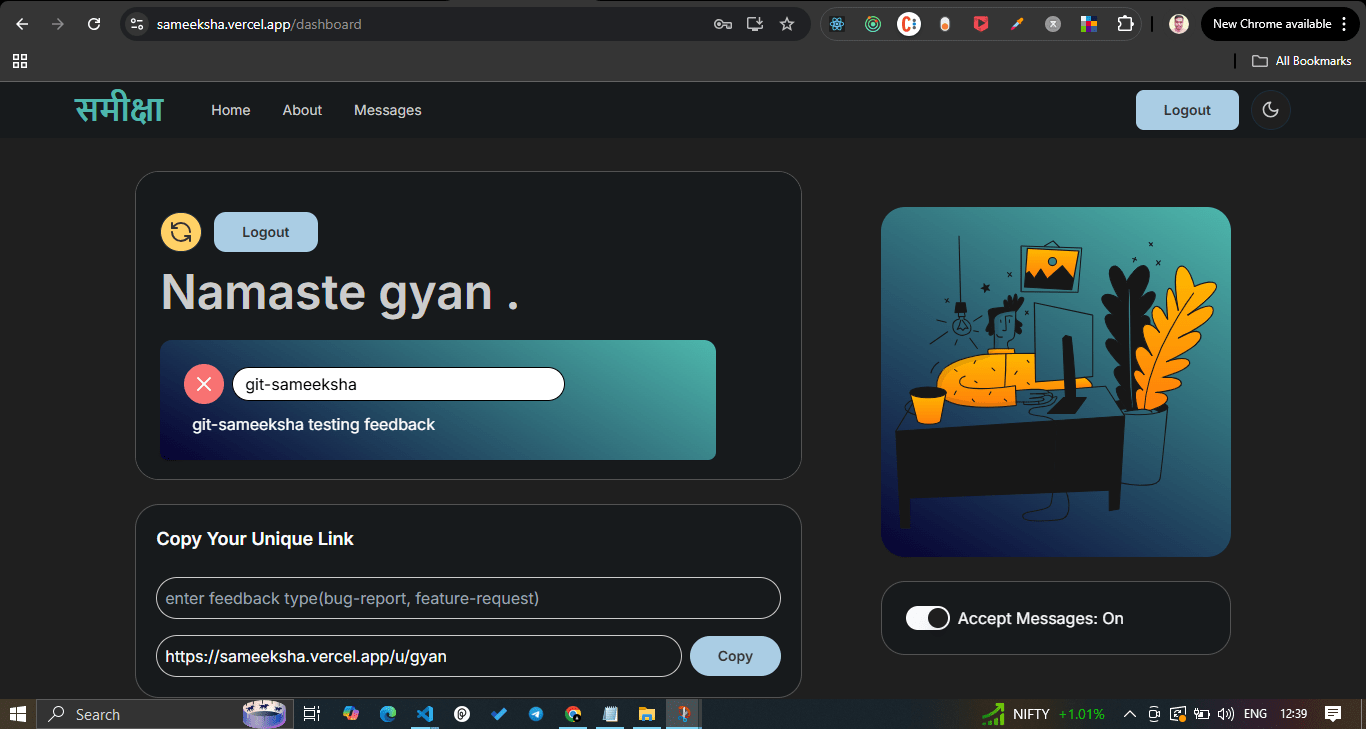Open the Chrome three-dot menu
Image resolution: width=1366 pixels, height=729 pixels.
[1345, 24]
